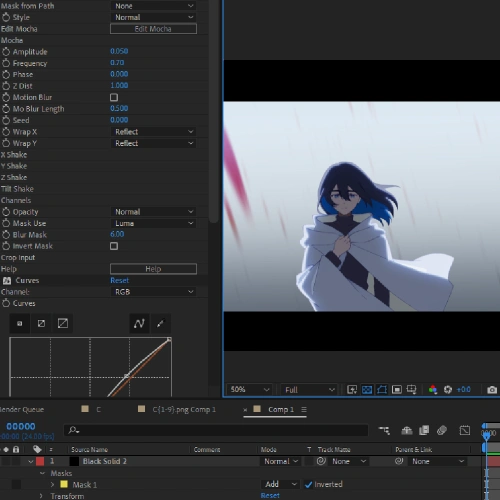Click the Style stopwatch icon
Viewport: 500px width, 500px height.
[6, 17]
